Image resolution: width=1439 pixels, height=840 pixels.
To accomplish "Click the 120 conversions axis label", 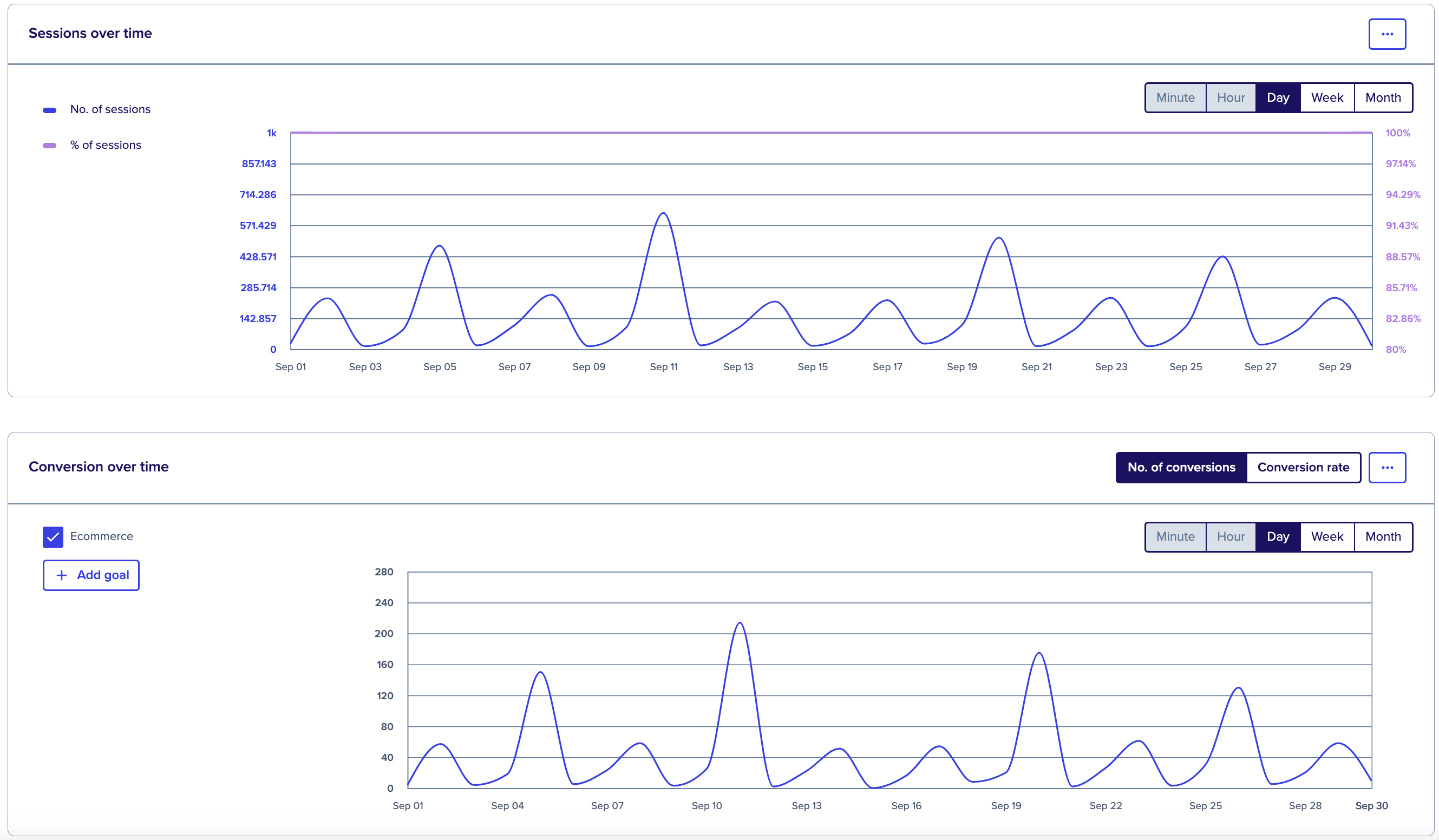I will click(385, 696).
